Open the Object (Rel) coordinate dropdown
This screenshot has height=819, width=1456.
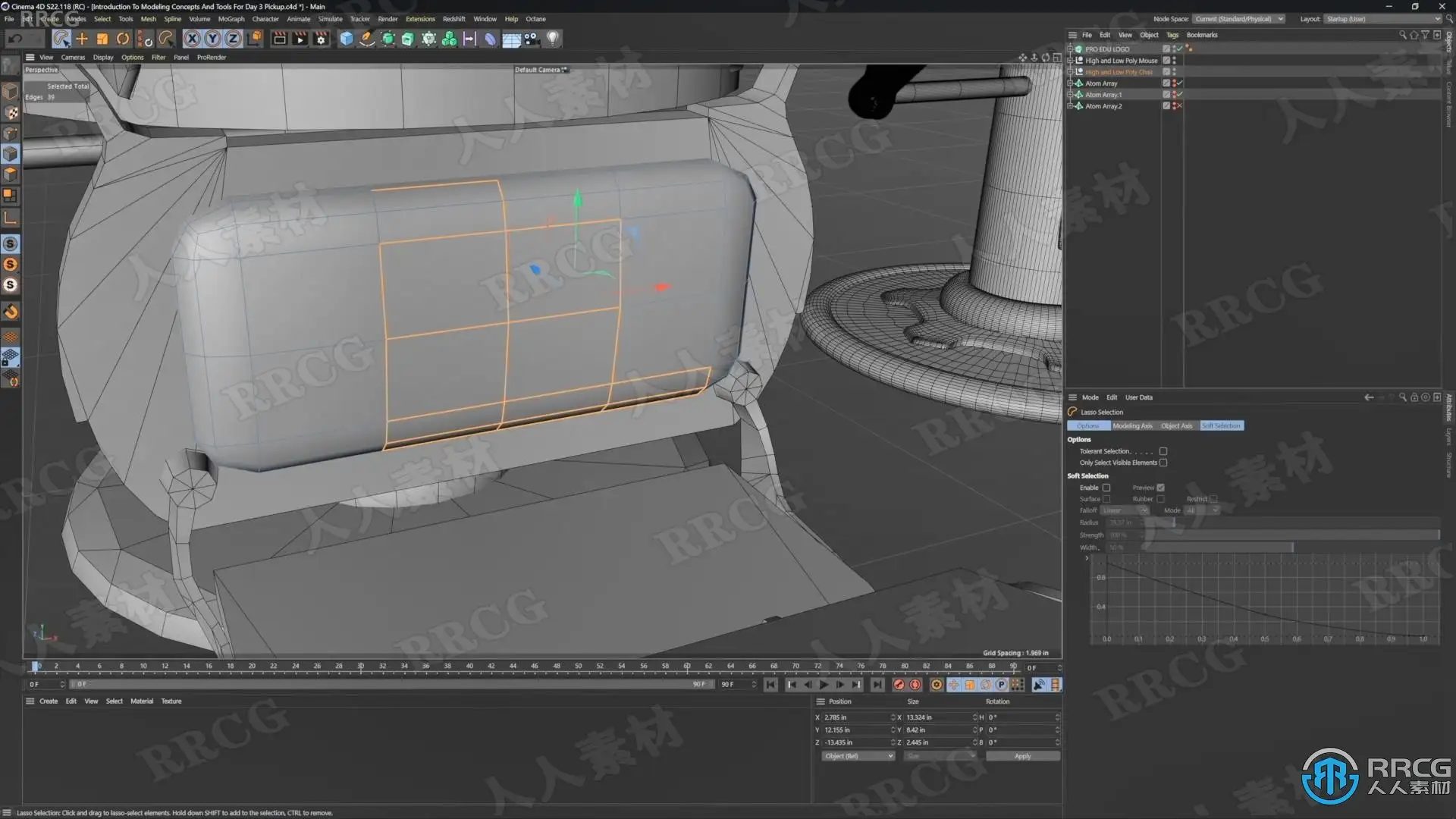tap(858, 756)
